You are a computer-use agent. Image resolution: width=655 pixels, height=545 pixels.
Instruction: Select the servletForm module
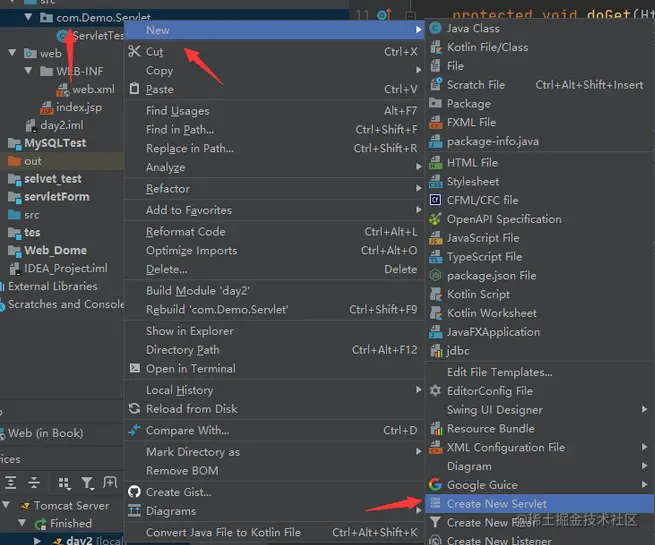pyautogui.click(x=57, y=197)
